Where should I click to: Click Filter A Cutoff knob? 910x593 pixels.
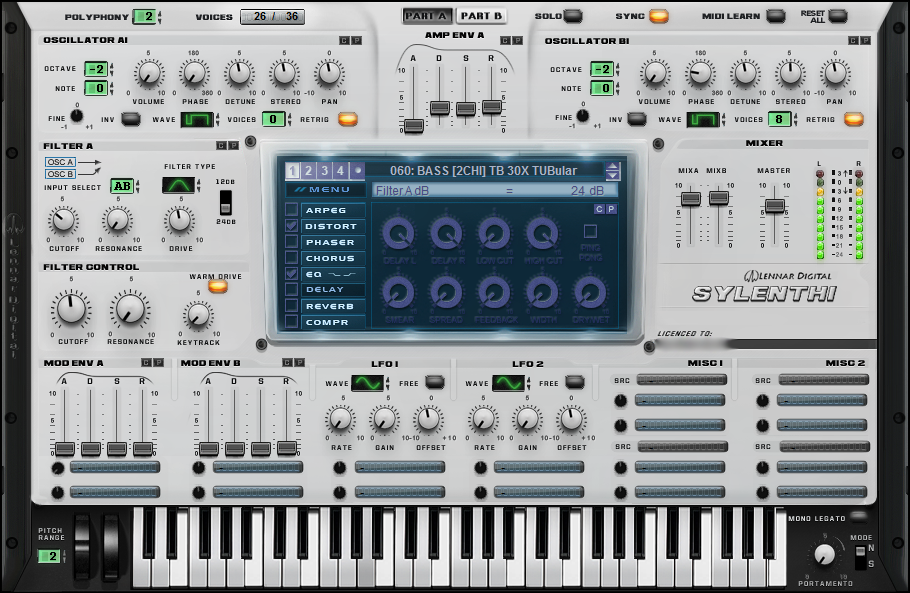pyautogui.click(x=63, y=220)
